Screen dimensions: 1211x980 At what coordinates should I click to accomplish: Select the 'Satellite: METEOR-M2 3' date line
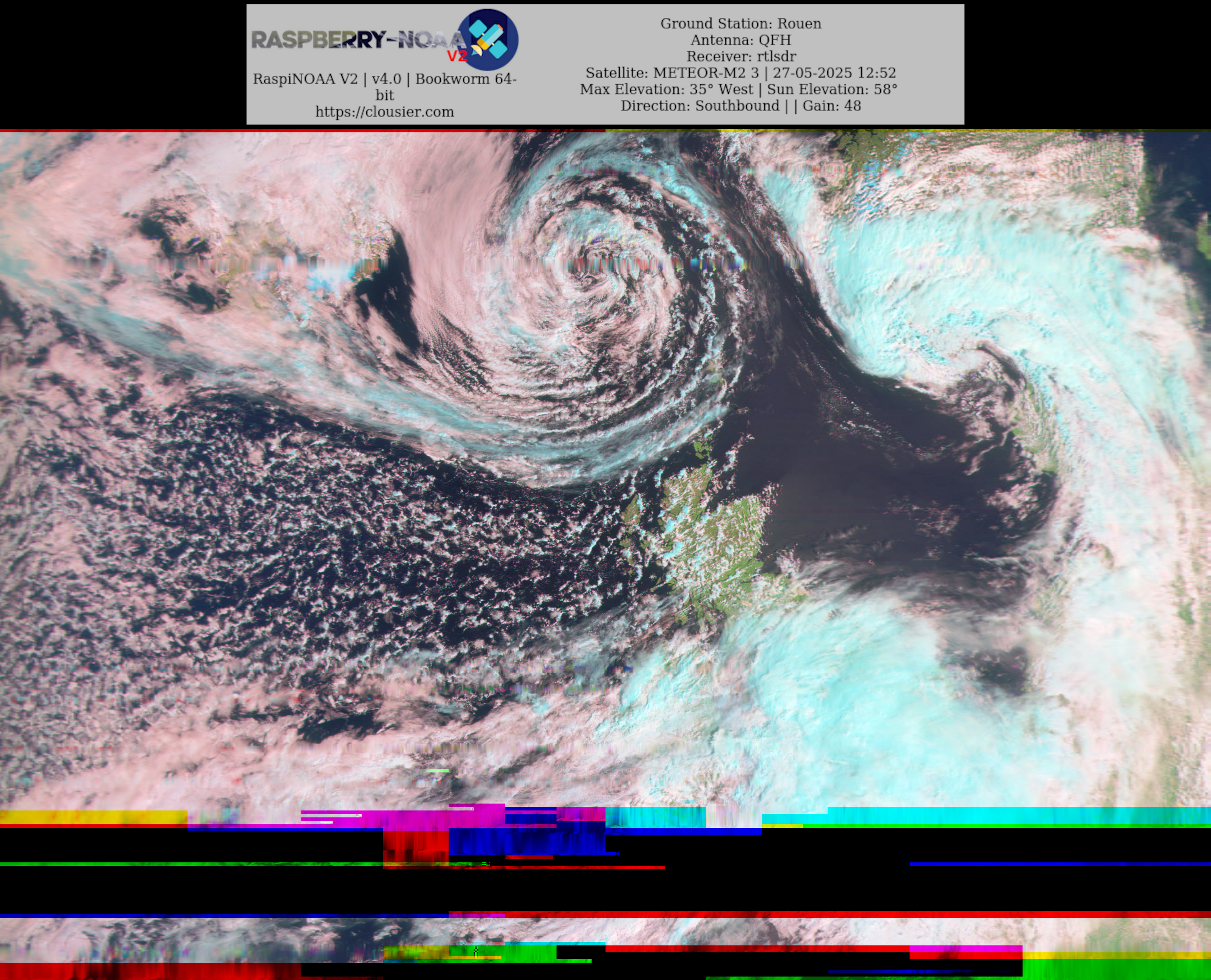point(741,73)
